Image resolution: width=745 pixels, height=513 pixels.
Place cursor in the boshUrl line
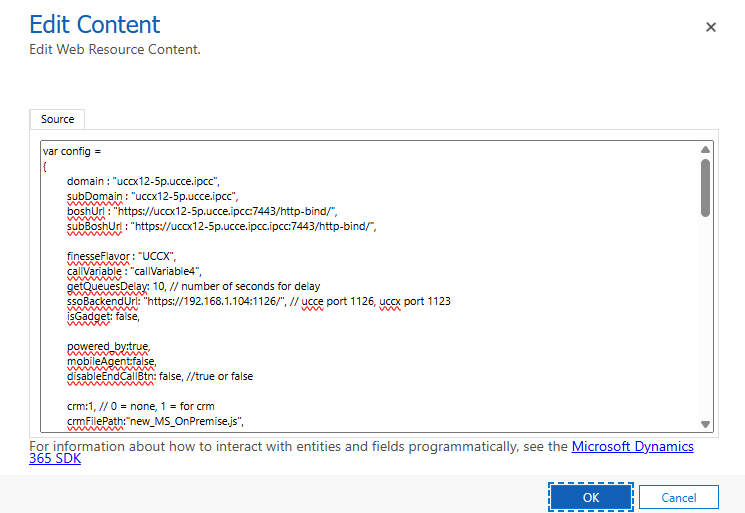[x=202, y=211]
